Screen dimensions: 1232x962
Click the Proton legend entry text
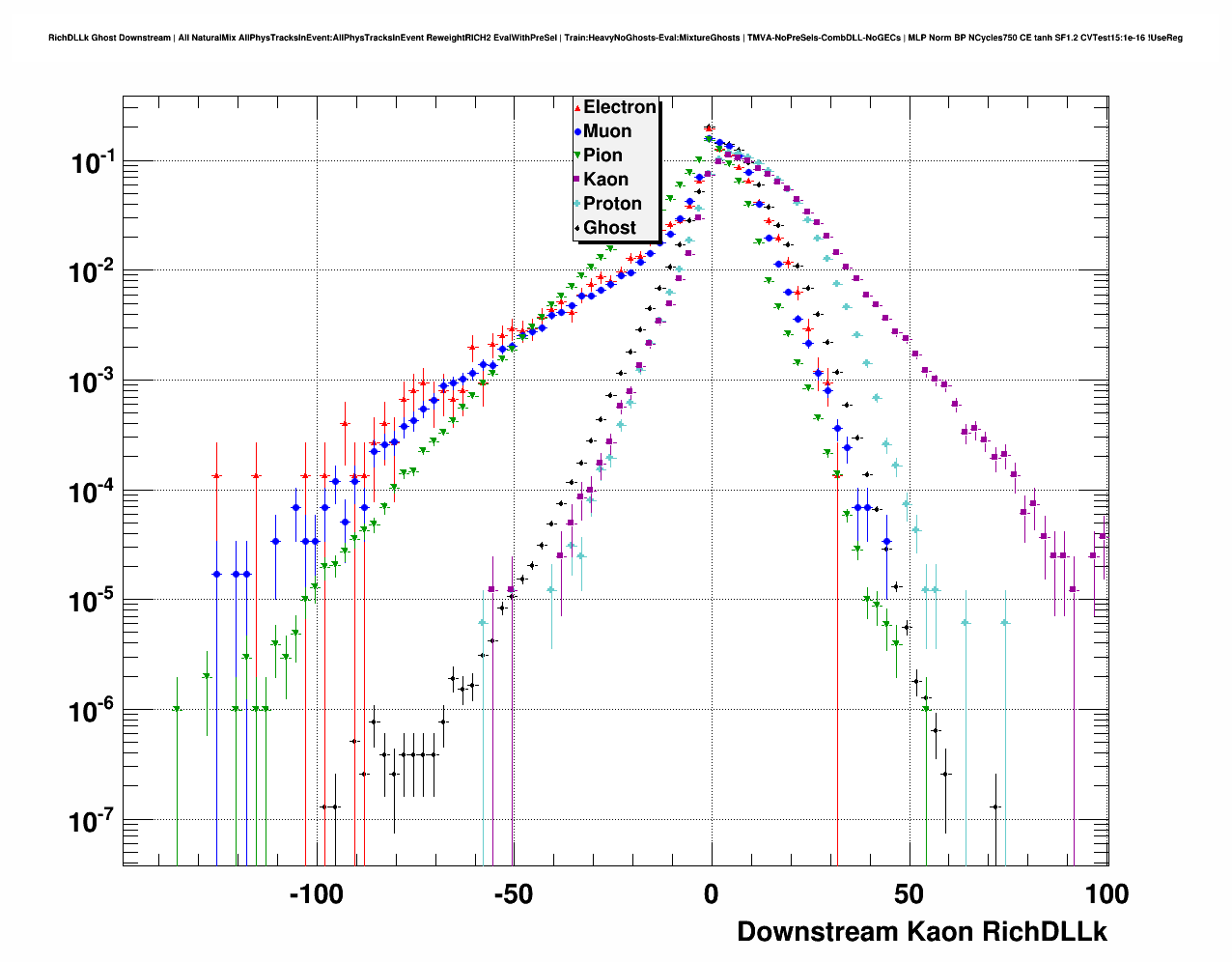(x=612, y=204)
